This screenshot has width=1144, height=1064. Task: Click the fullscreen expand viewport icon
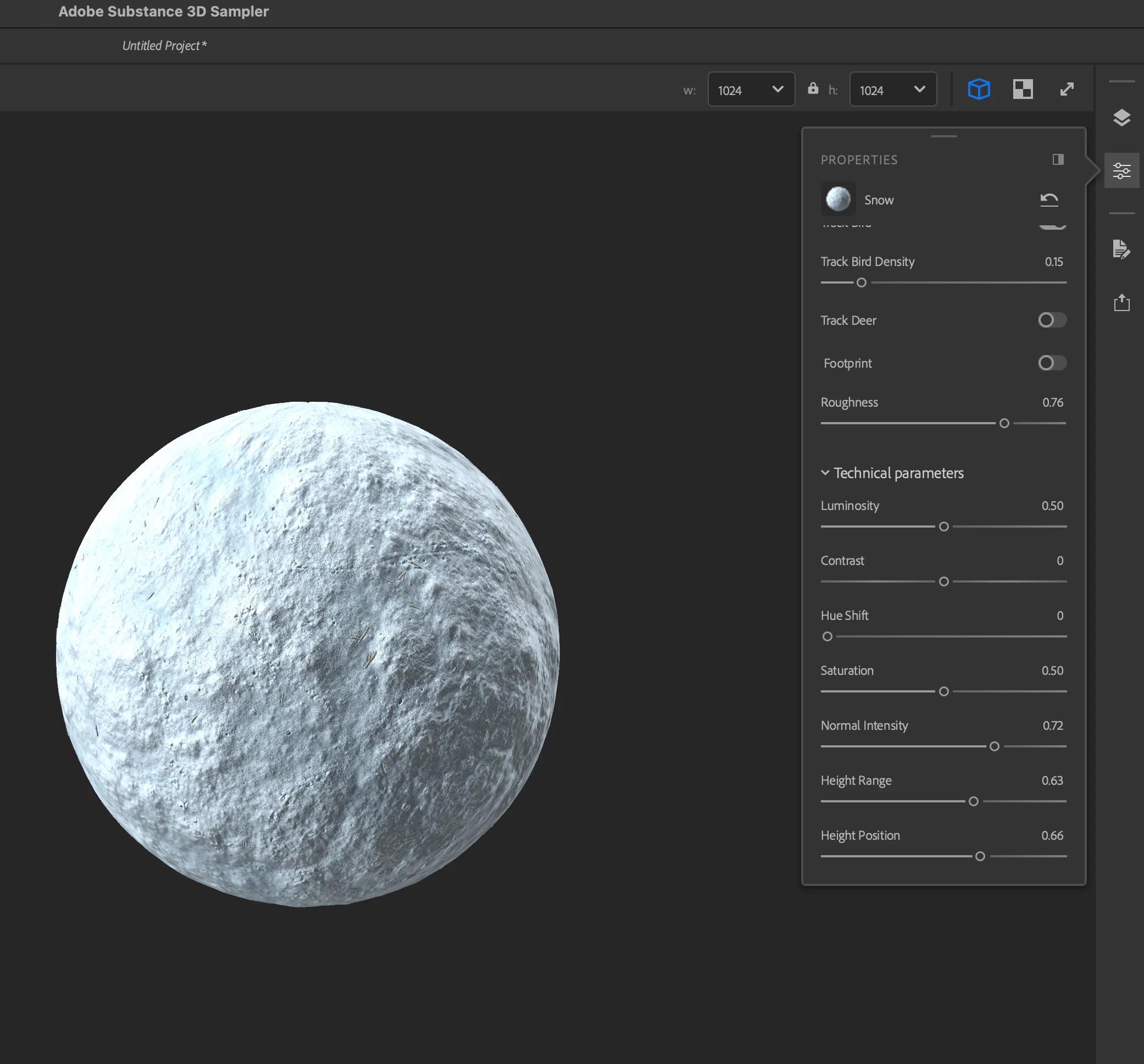click(x=1067, y=89)
